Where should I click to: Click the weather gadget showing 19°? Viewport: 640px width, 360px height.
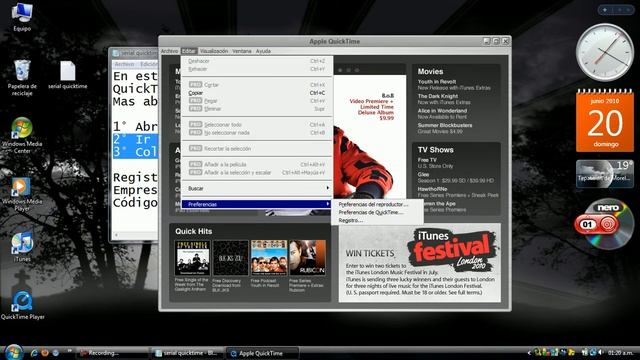[605, 173]
